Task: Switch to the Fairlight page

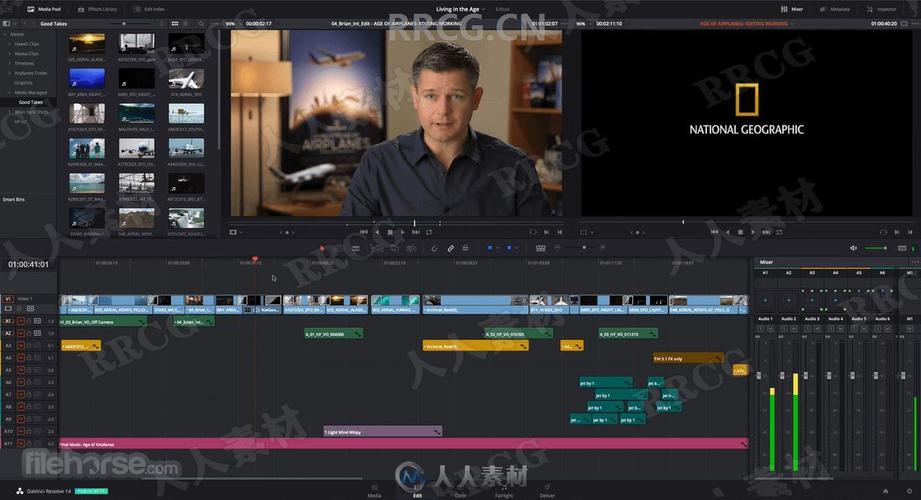Action: tap(503, 490)
